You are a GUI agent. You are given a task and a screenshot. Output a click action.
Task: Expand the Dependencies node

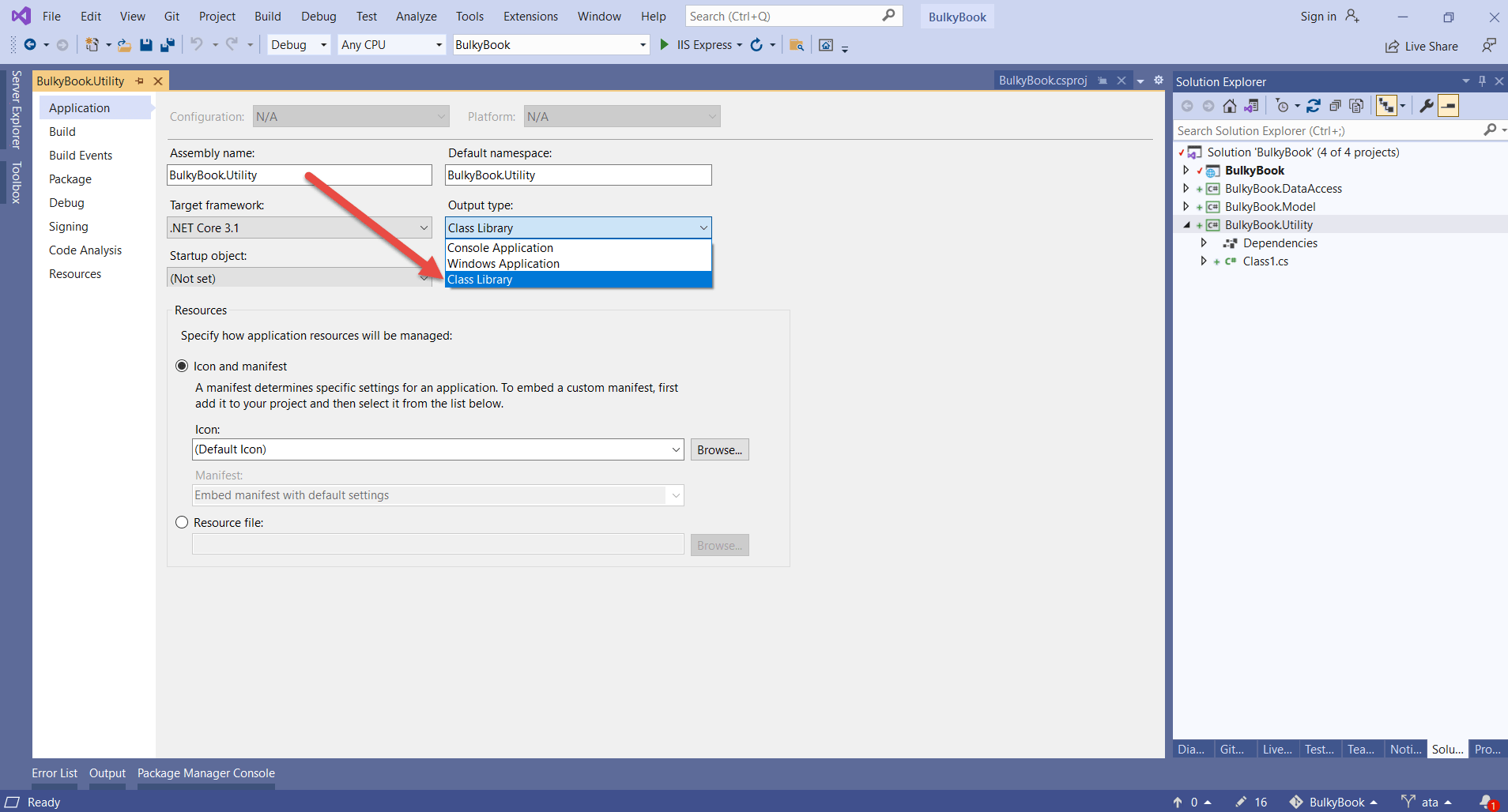[x=1204, y=242]
